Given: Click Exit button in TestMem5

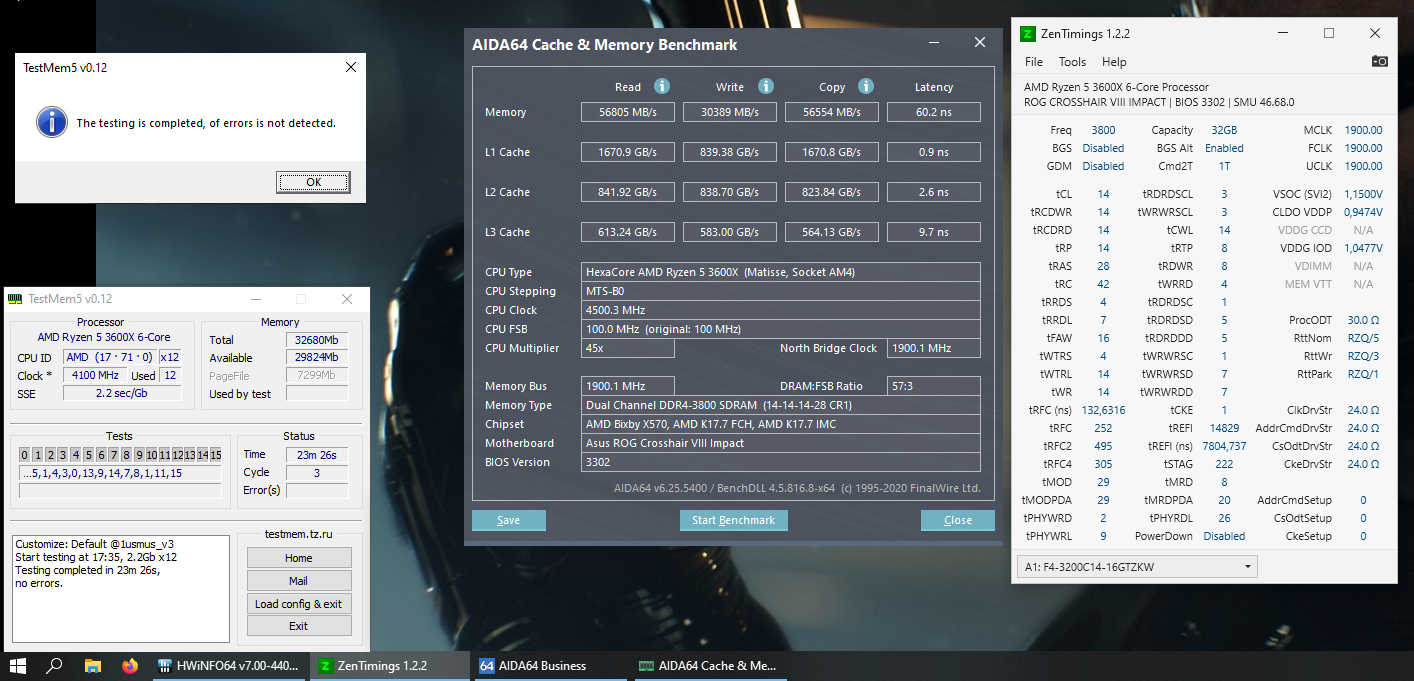Looking at the screenshot, I should pos(299,626).
